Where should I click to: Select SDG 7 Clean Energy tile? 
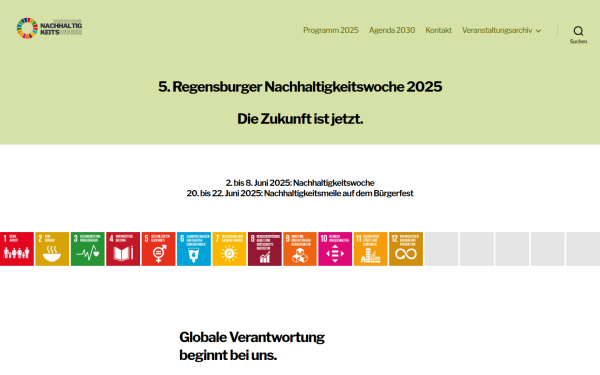[229, 249]
